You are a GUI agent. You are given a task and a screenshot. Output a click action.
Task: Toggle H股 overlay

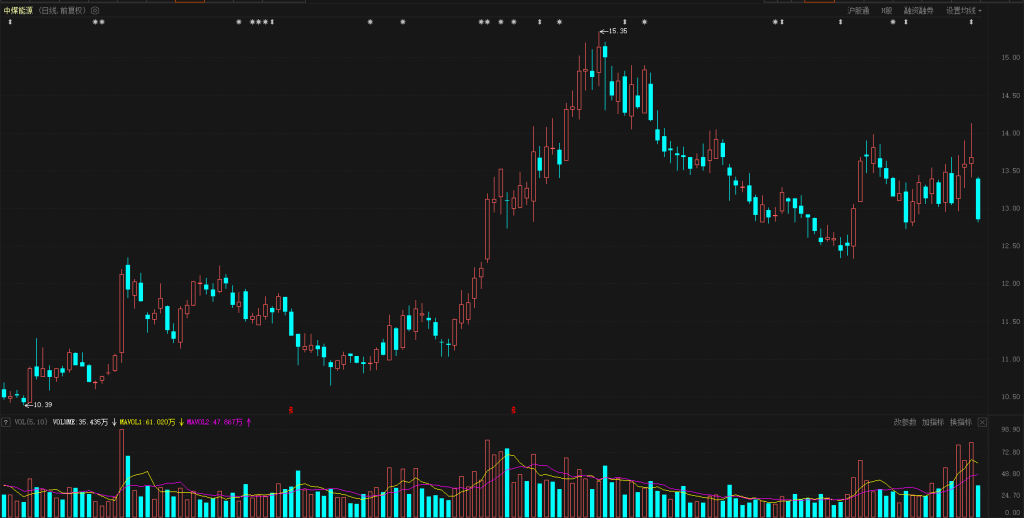point(886,10)
